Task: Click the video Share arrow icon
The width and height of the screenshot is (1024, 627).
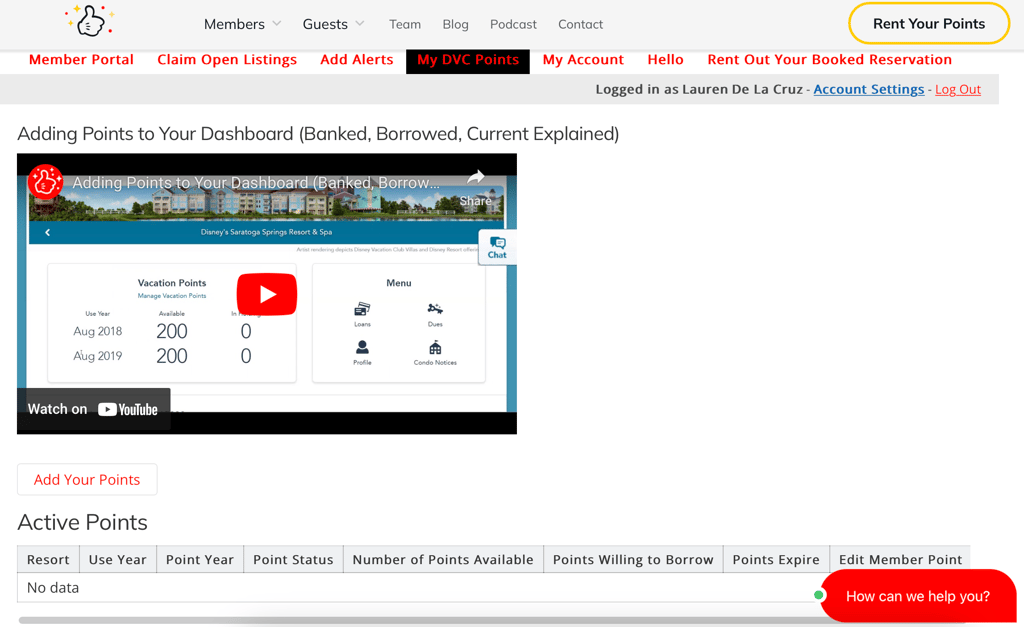Action: click(476, 177)
